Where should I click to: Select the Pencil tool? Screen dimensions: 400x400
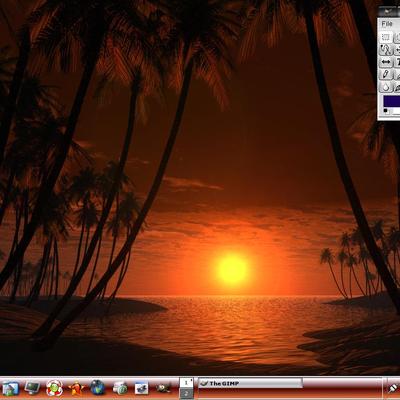coord(386,74)
